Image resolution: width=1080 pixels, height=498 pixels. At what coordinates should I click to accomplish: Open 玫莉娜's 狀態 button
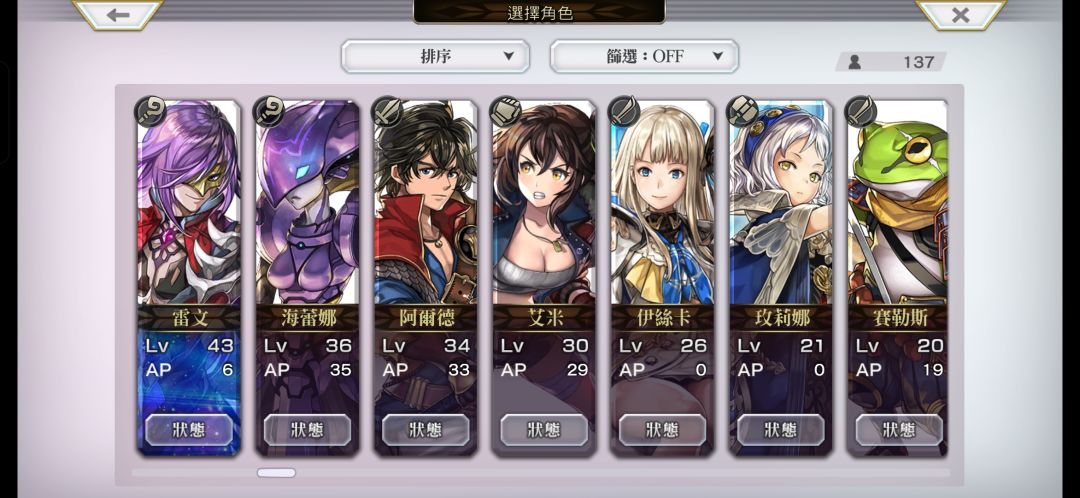click(781, 430)
